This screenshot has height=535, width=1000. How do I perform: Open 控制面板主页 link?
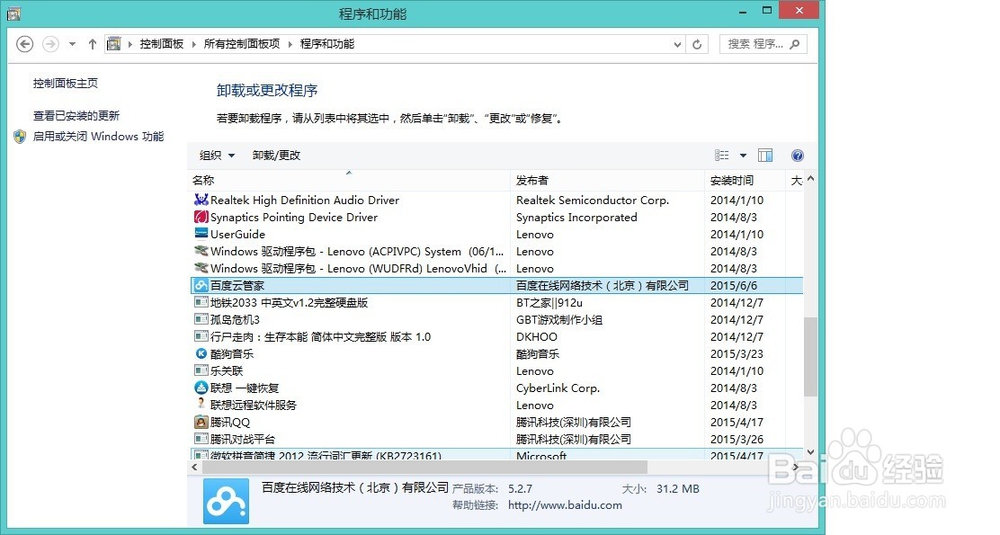(x=65, y=83)
